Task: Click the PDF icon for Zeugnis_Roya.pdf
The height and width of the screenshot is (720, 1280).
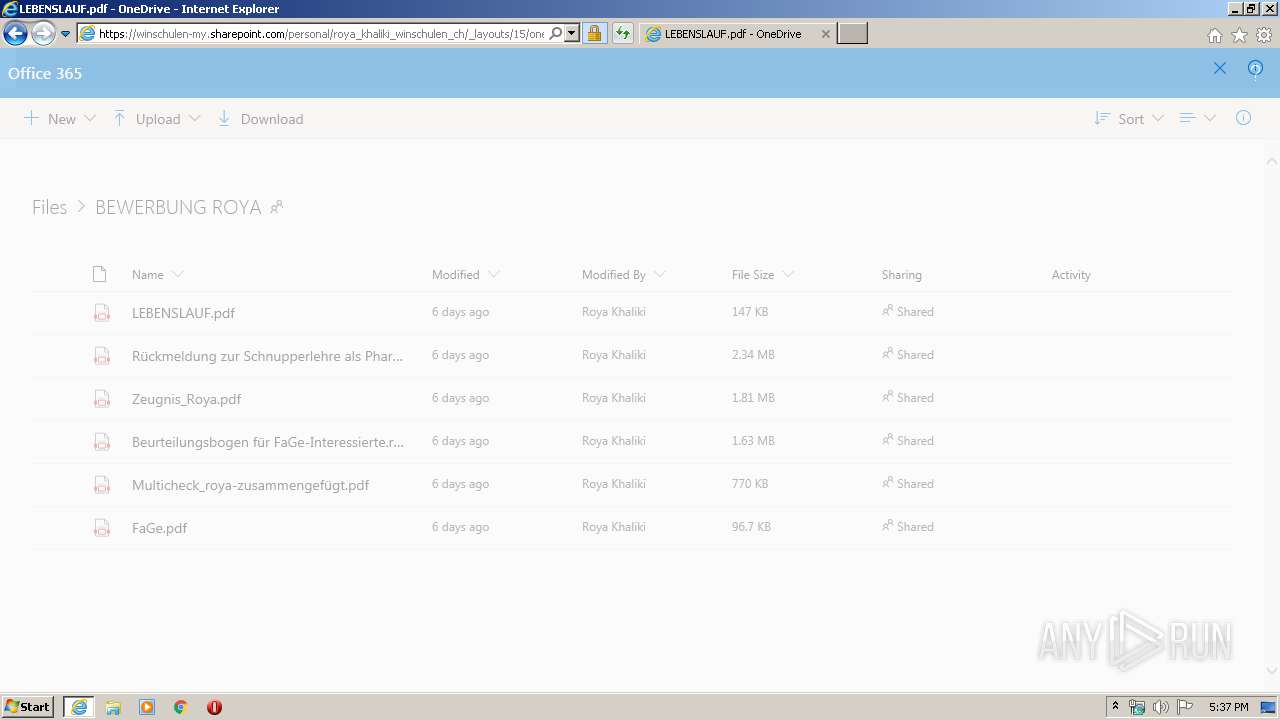Action: coord(101,398)
